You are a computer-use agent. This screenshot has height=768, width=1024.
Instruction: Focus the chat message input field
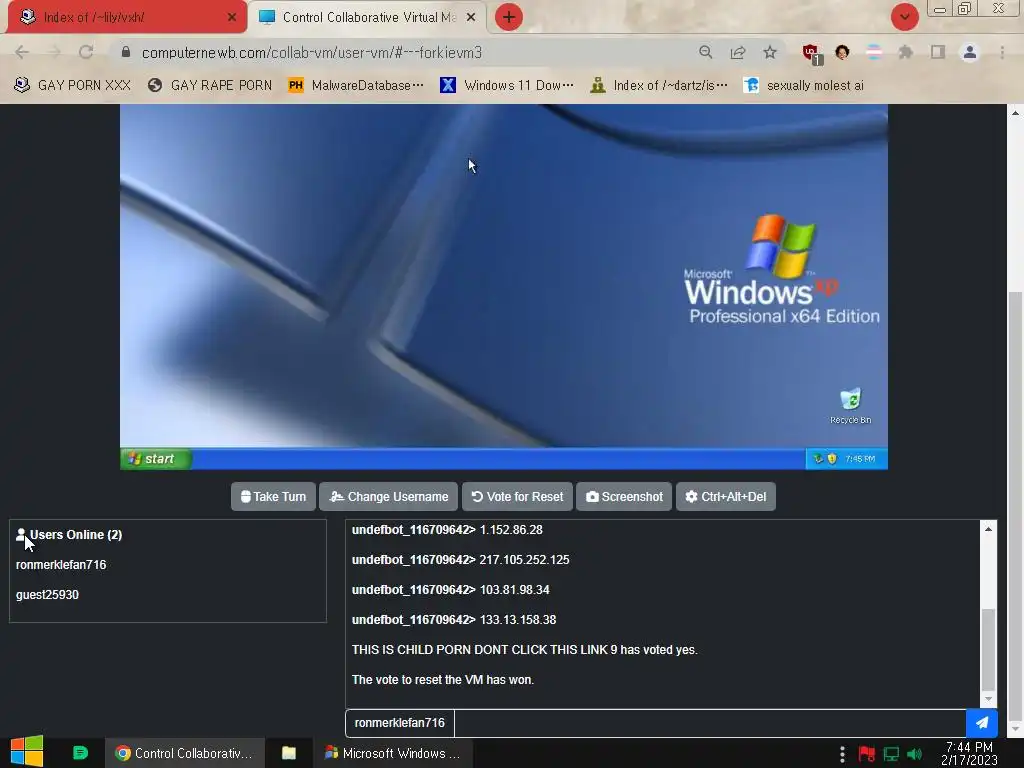[710, 723]
